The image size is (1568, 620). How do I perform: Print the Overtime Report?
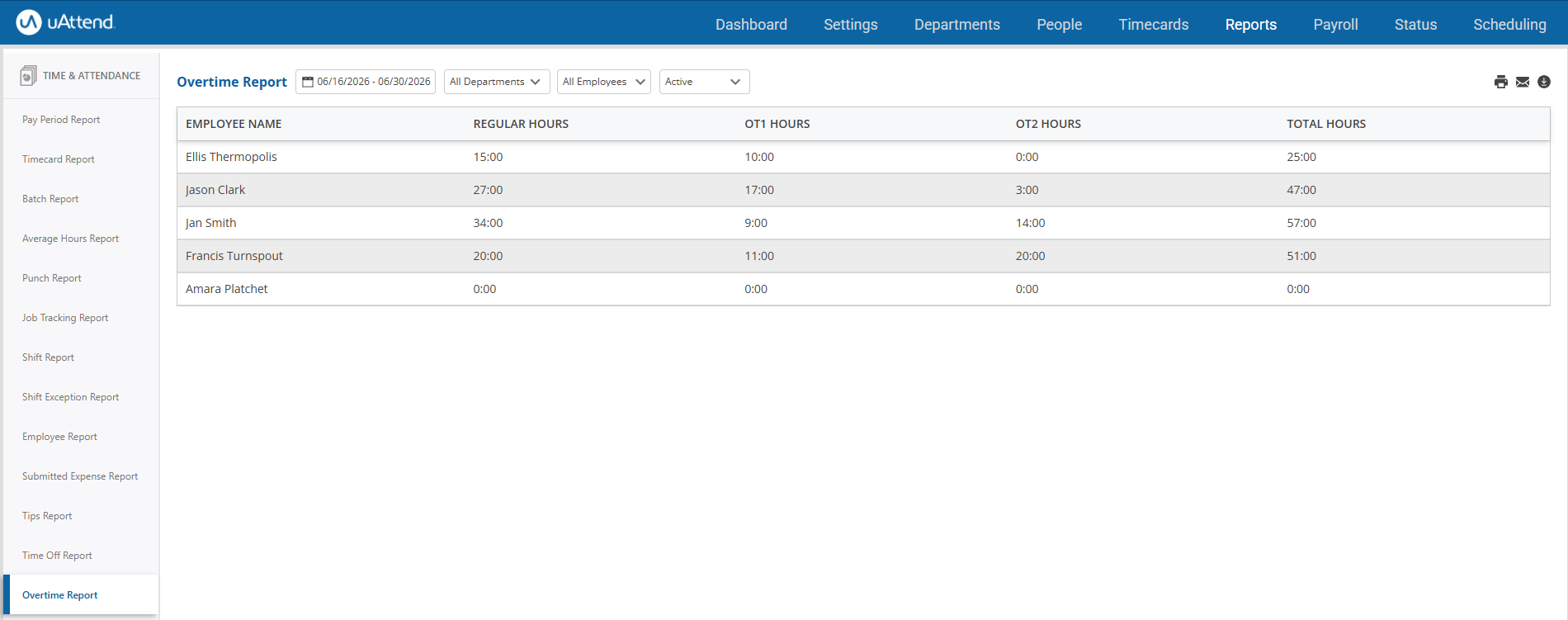click(x=1501, y=82)
